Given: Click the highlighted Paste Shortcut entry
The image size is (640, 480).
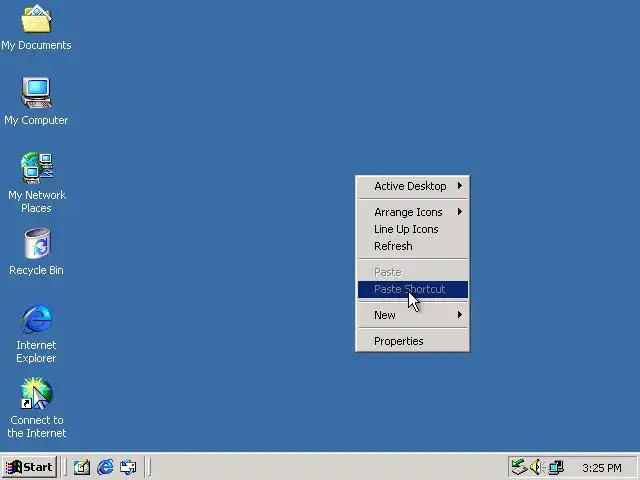Looking at the screenshot, I should [413, 289].
